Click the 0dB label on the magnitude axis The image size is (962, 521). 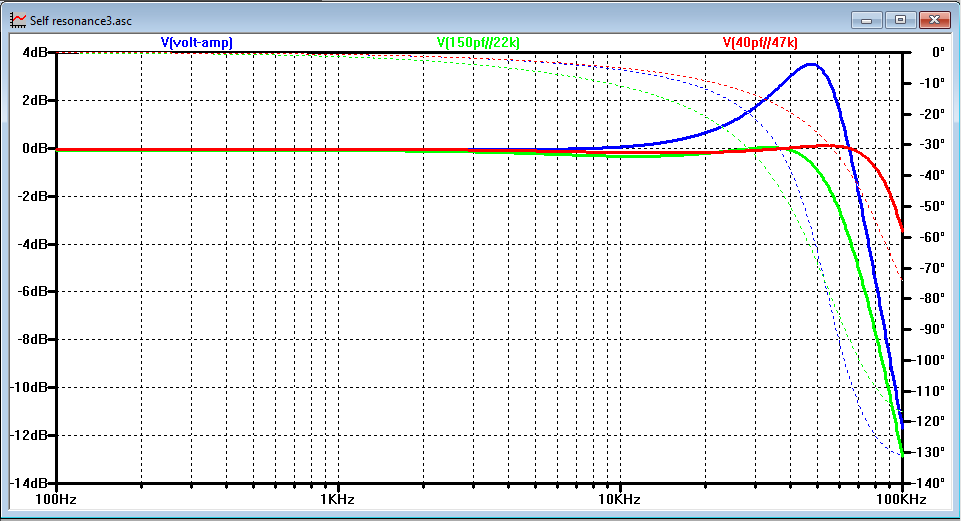point(35,149)
